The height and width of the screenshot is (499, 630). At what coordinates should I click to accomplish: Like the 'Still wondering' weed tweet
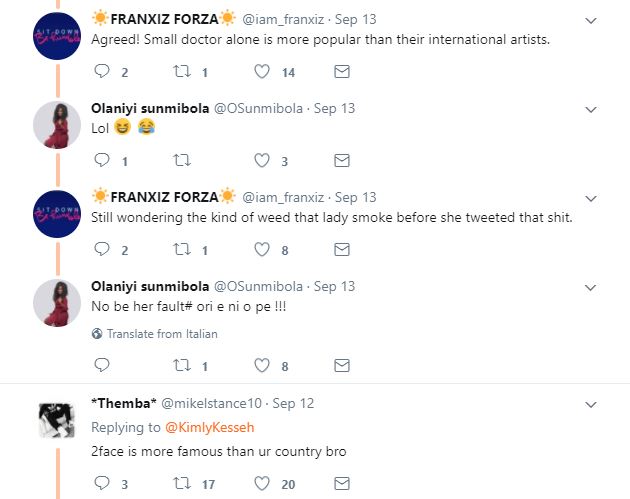coord(262,250)
